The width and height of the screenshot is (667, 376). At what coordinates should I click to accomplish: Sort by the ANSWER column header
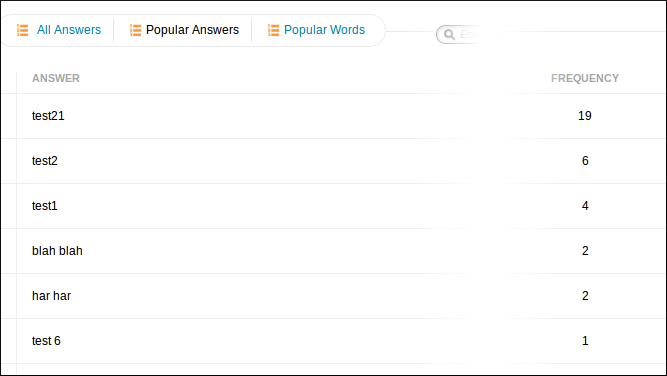56,78
